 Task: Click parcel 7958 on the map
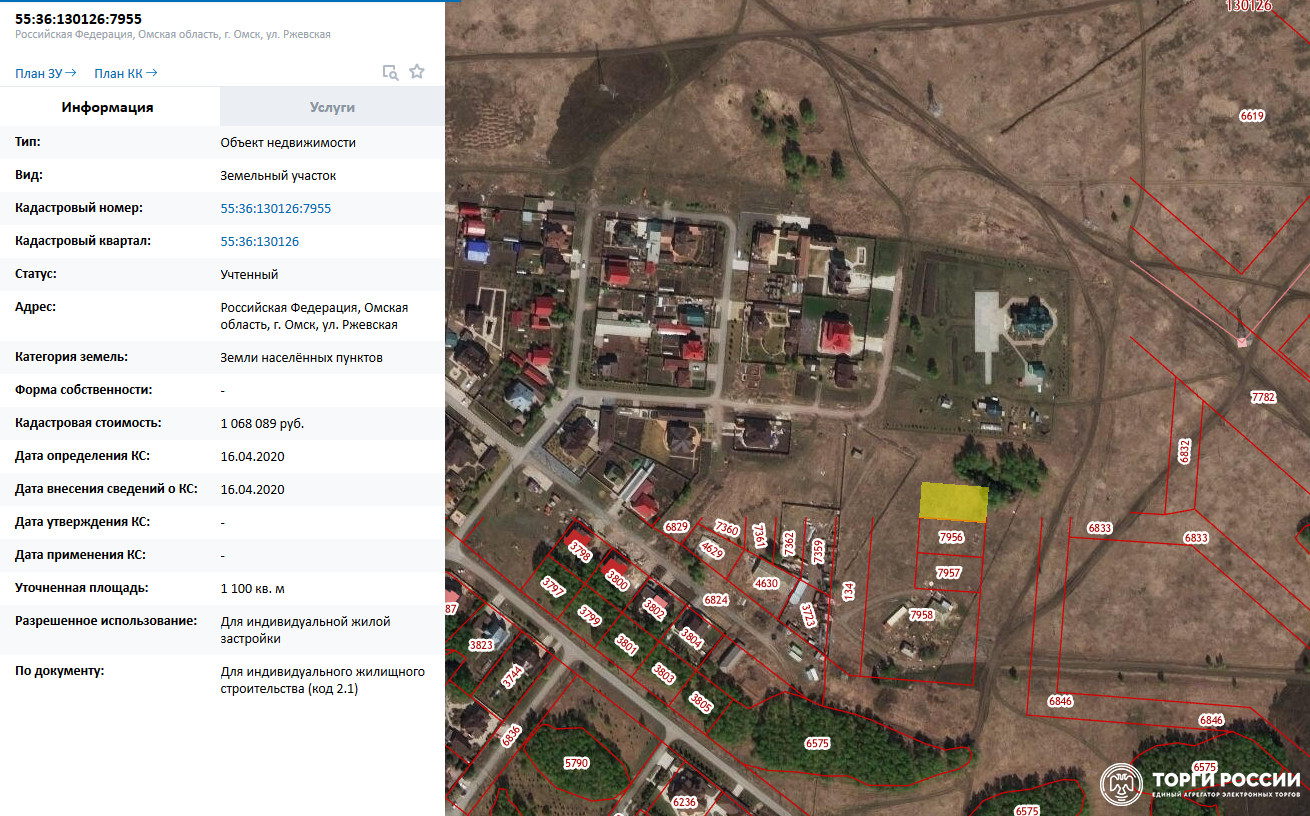(x=921, y=616)
